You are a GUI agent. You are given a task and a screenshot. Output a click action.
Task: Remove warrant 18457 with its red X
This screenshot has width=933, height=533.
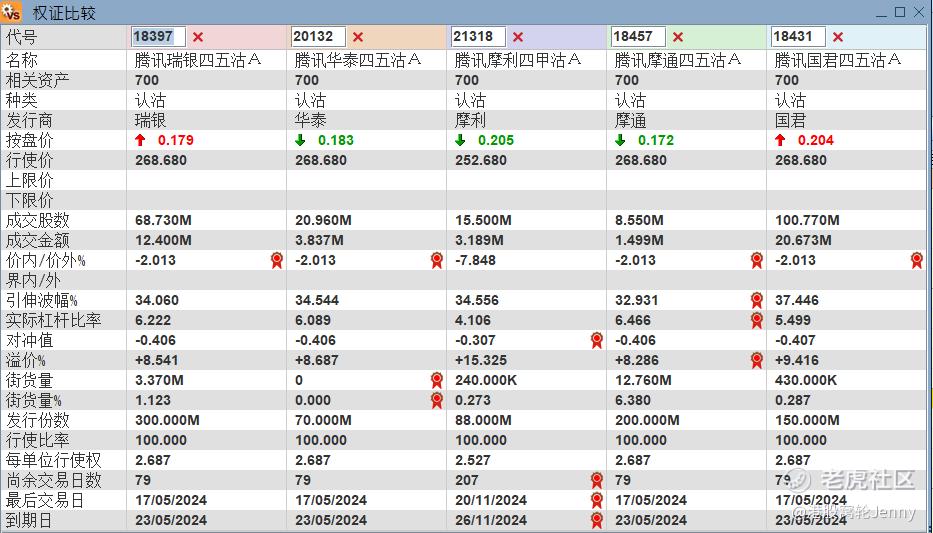tap(678, 37)
